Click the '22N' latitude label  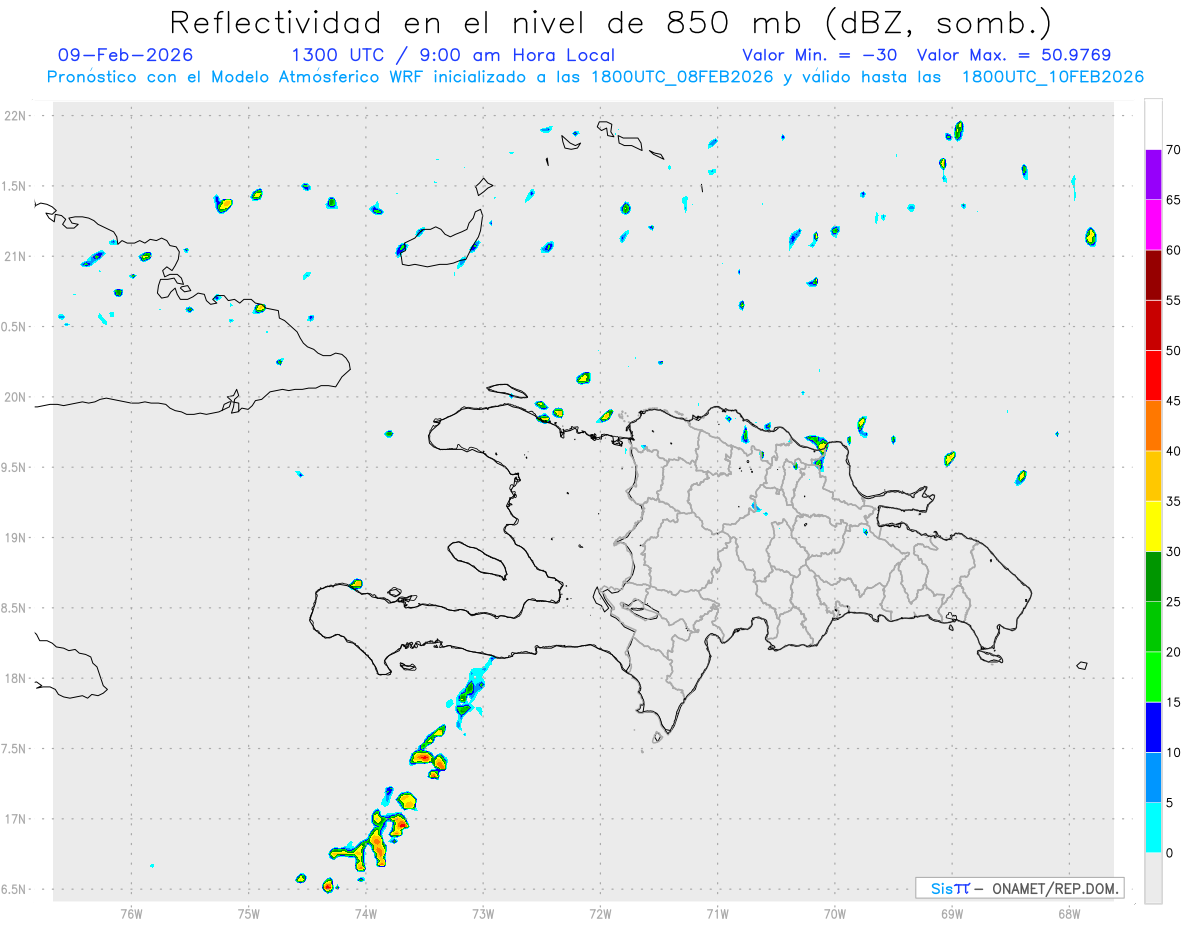17,116
